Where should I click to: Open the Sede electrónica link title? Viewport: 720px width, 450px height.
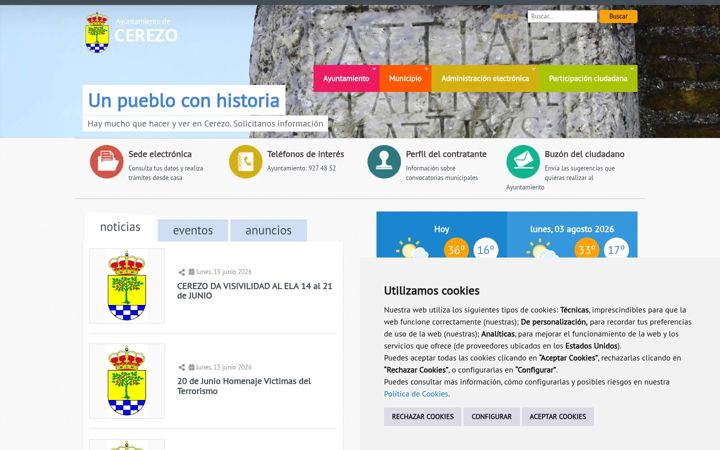(160, 154)
